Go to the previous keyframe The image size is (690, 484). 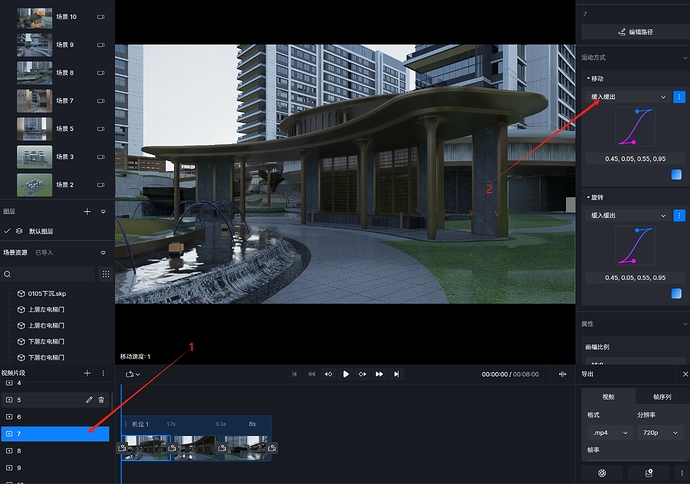point(328,374)
